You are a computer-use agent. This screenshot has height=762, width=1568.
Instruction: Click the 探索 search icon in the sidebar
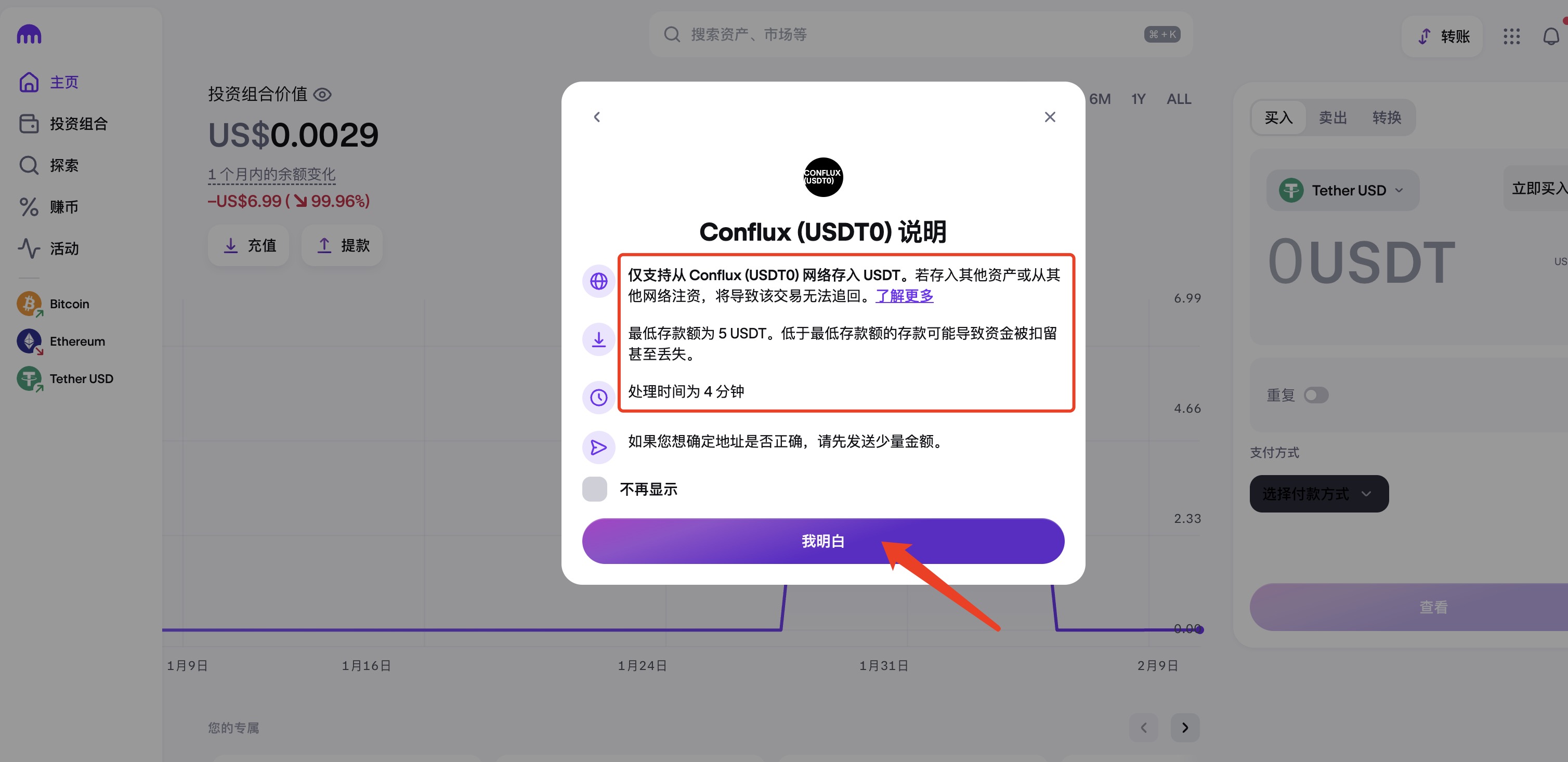[29, 165]
